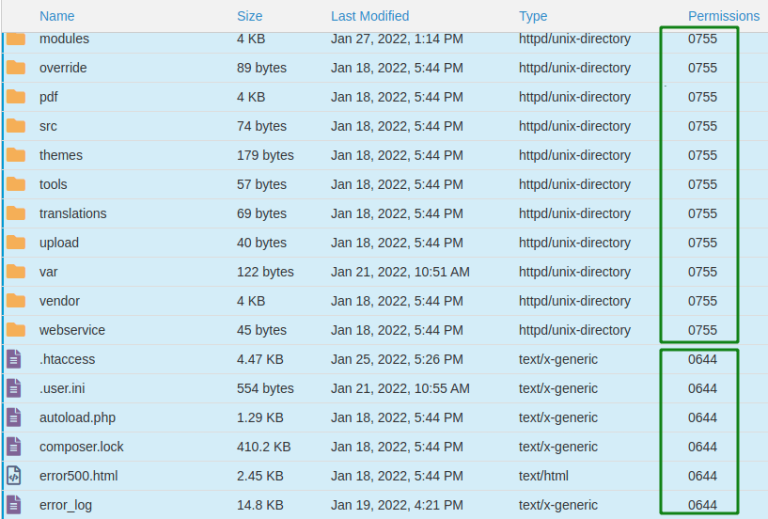This screenshot has width=768, height=519.
Task: Sort by Size column header
Action: (x=250, y=16)
